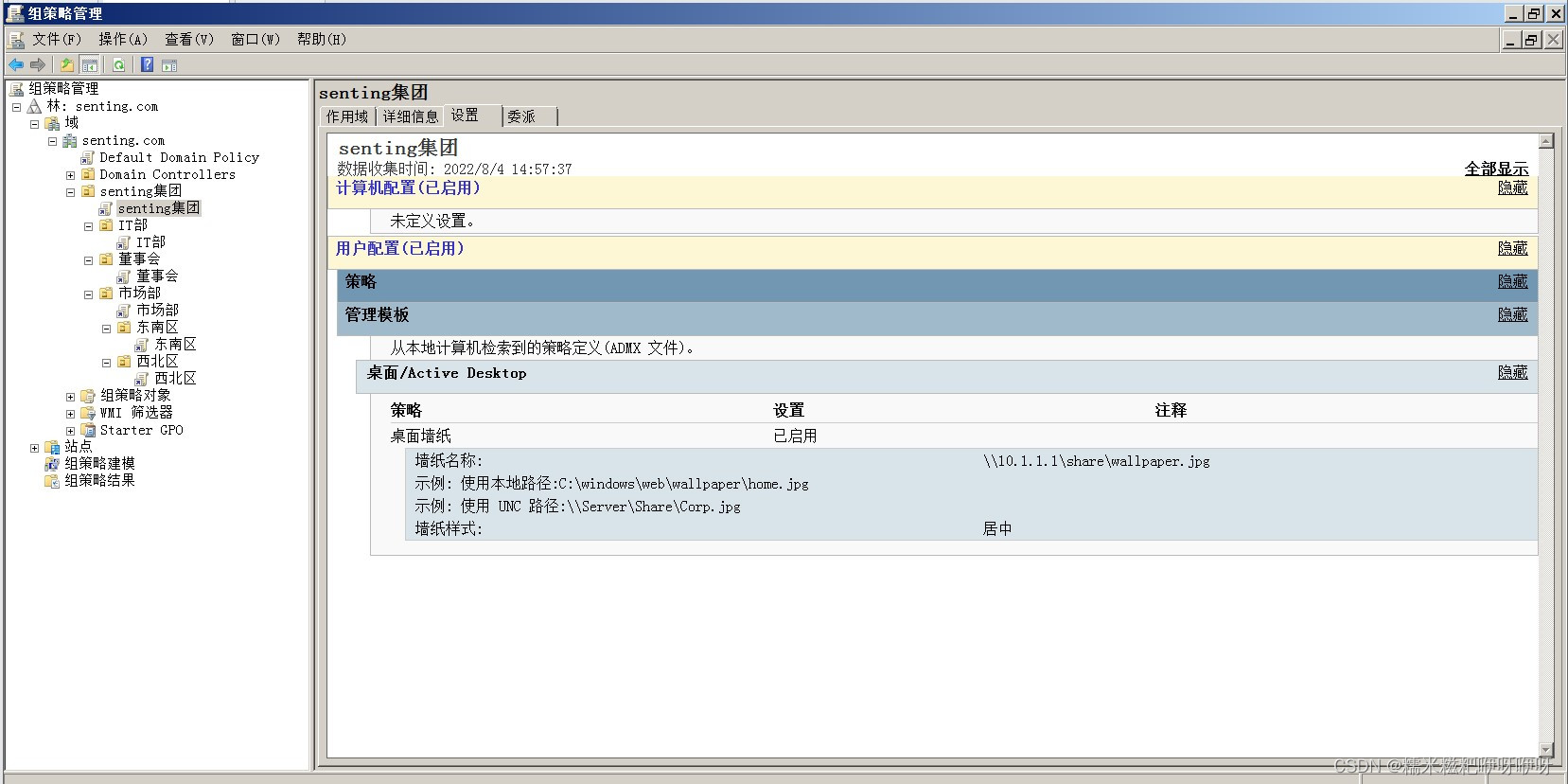Click the IT部 OU folder icon
The width and height of the screenshot is (1568, 784).
click(x=106, y=225)
